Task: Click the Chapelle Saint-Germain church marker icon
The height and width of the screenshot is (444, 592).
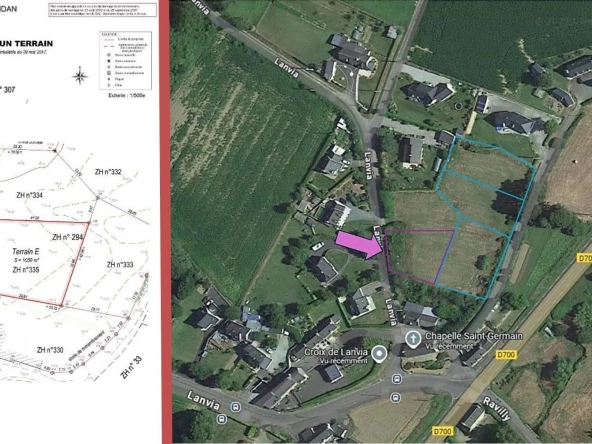Action: pyautogui.click(x=413, y=339)
